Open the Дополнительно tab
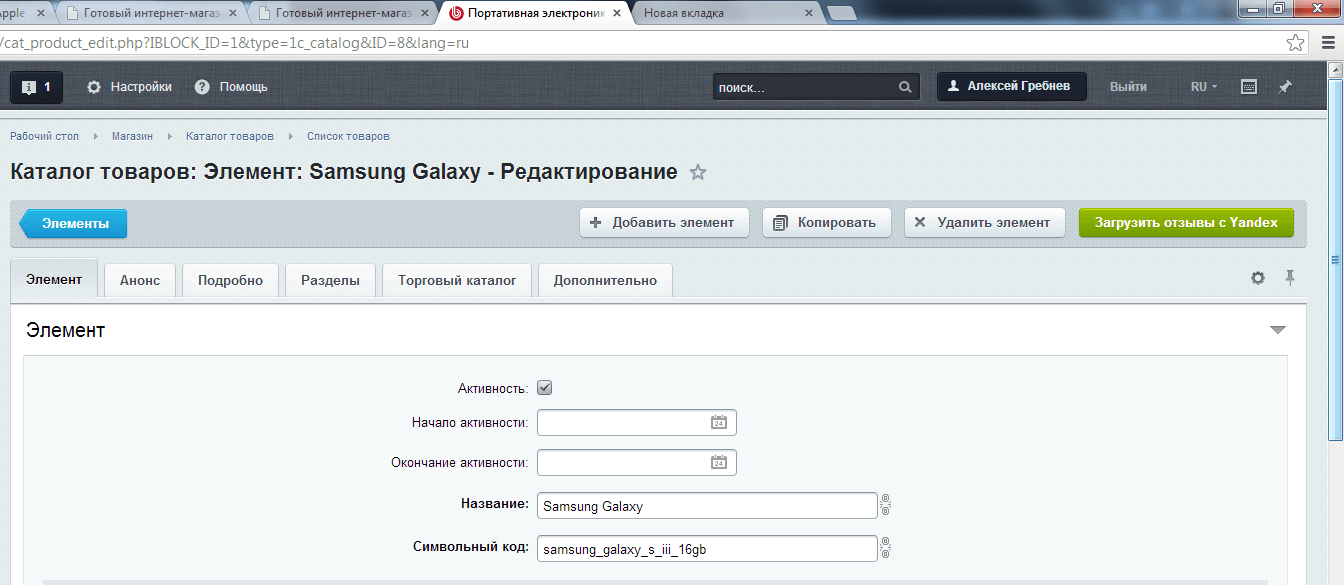 605,280
